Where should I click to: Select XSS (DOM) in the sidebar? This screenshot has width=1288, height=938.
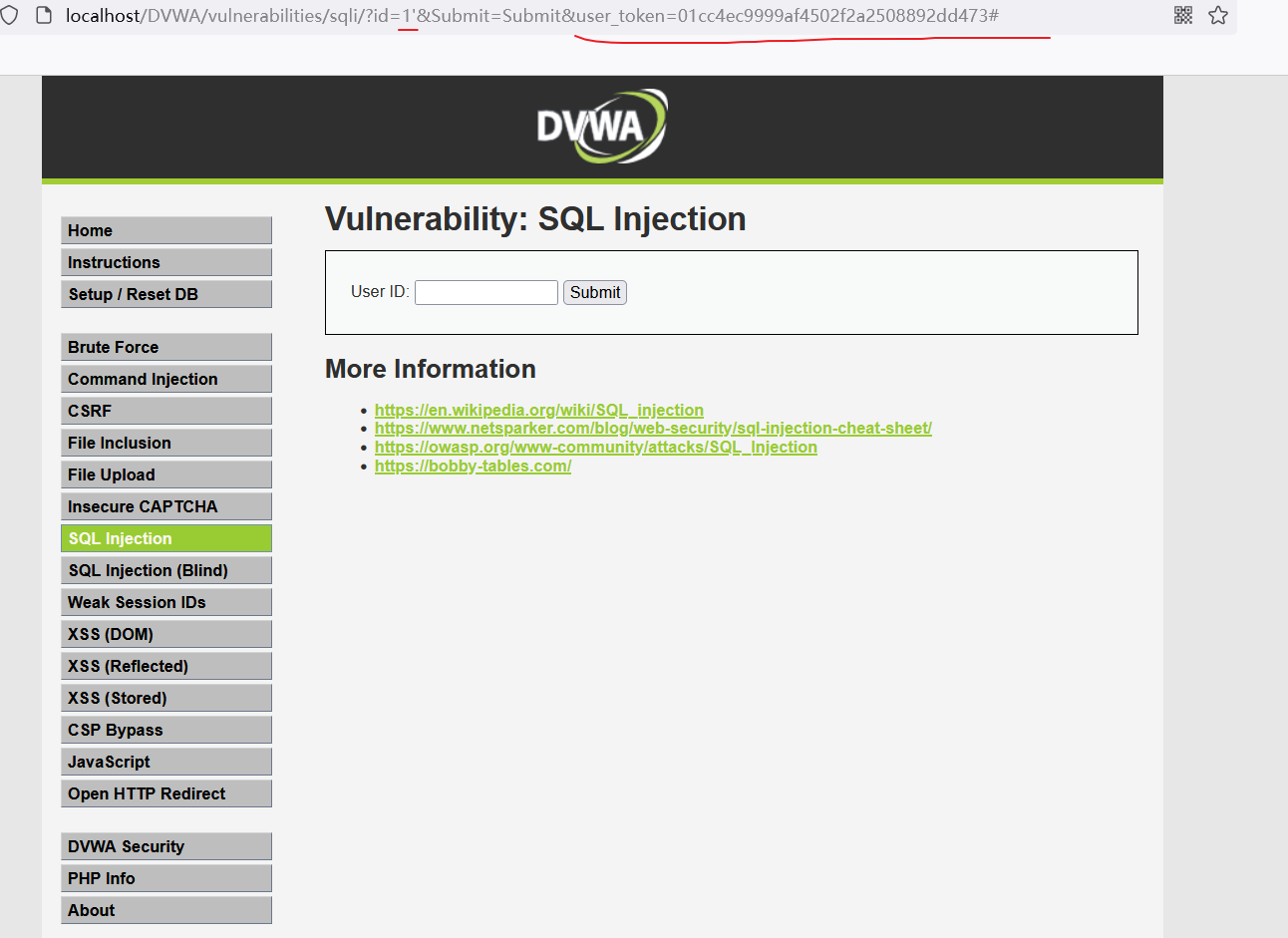point(166,634)
